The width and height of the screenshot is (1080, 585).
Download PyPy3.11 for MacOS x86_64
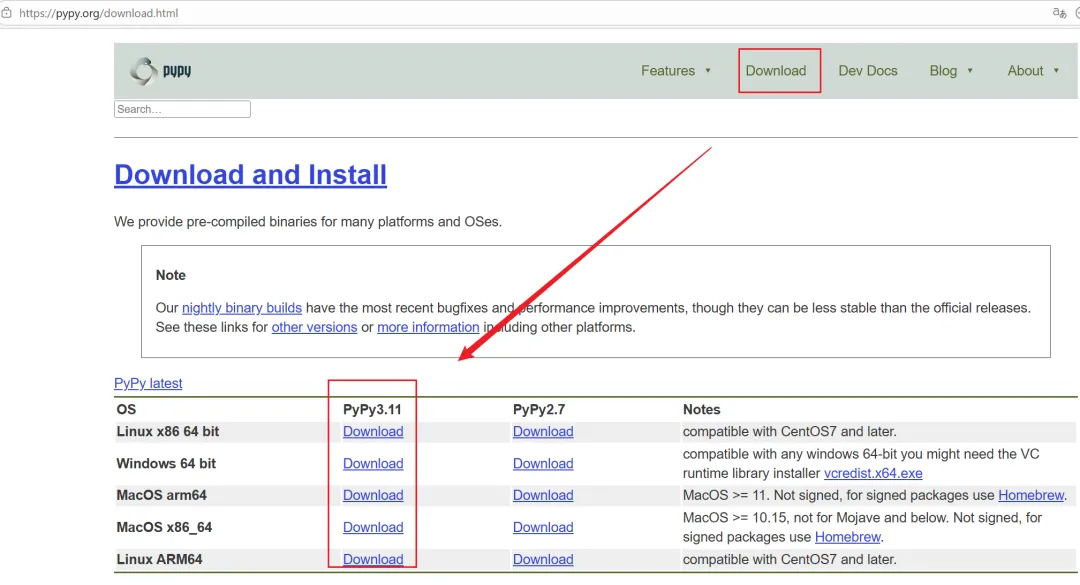click(373, 527)
